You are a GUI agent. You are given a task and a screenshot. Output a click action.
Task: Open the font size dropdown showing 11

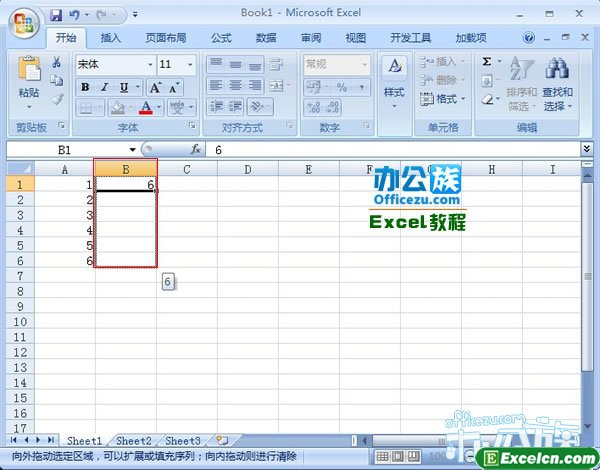(x=190, y=65)
